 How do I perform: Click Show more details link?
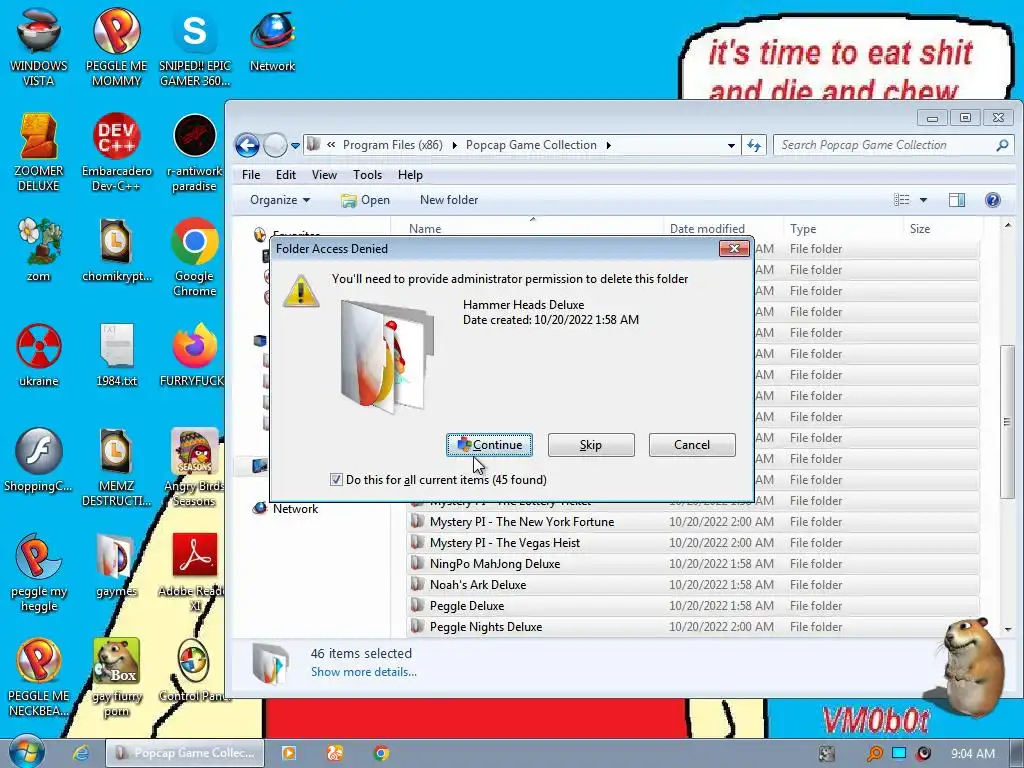click(x=364, y=672)
